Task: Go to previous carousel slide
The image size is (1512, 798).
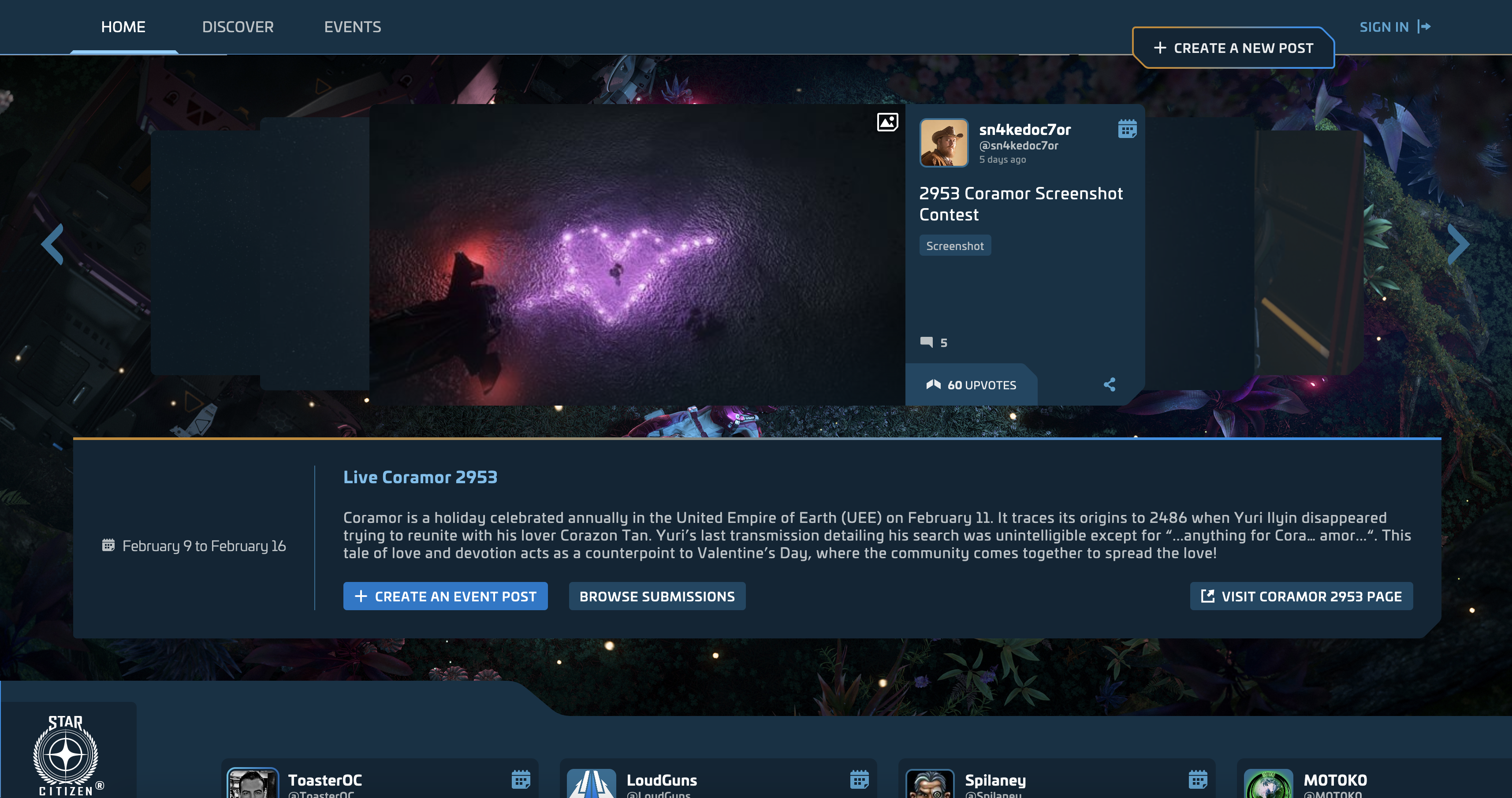Action: 52,244
